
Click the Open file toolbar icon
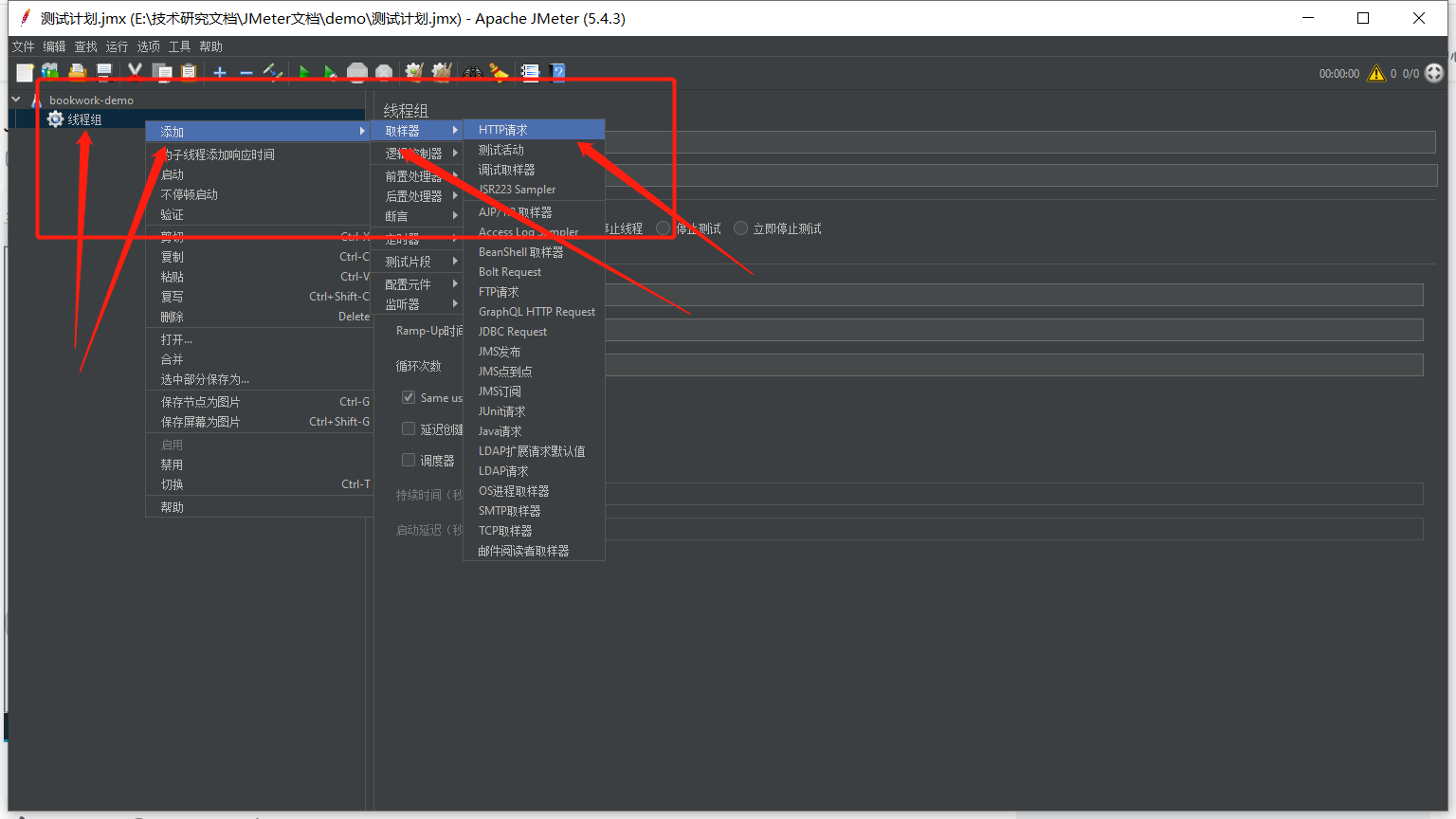[x=78, y=73]
